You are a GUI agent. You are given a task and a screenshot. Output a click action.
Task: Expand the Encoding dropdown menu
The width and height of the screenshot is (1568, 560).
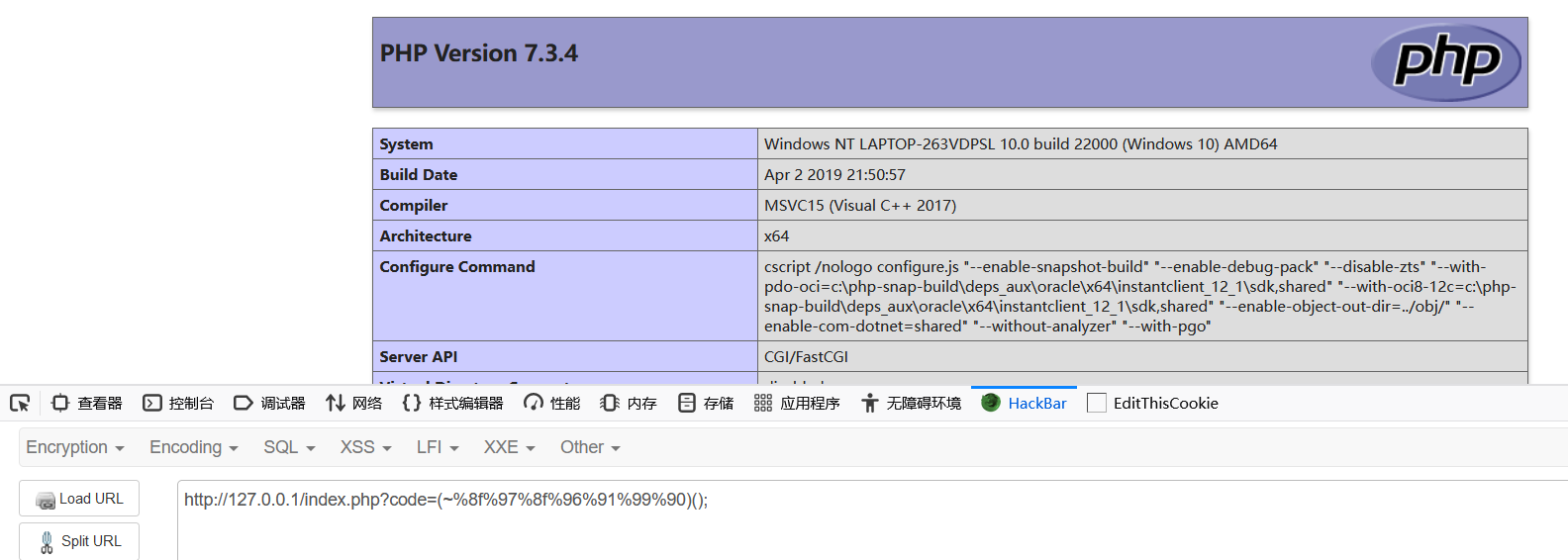click(x=194, y=447)
